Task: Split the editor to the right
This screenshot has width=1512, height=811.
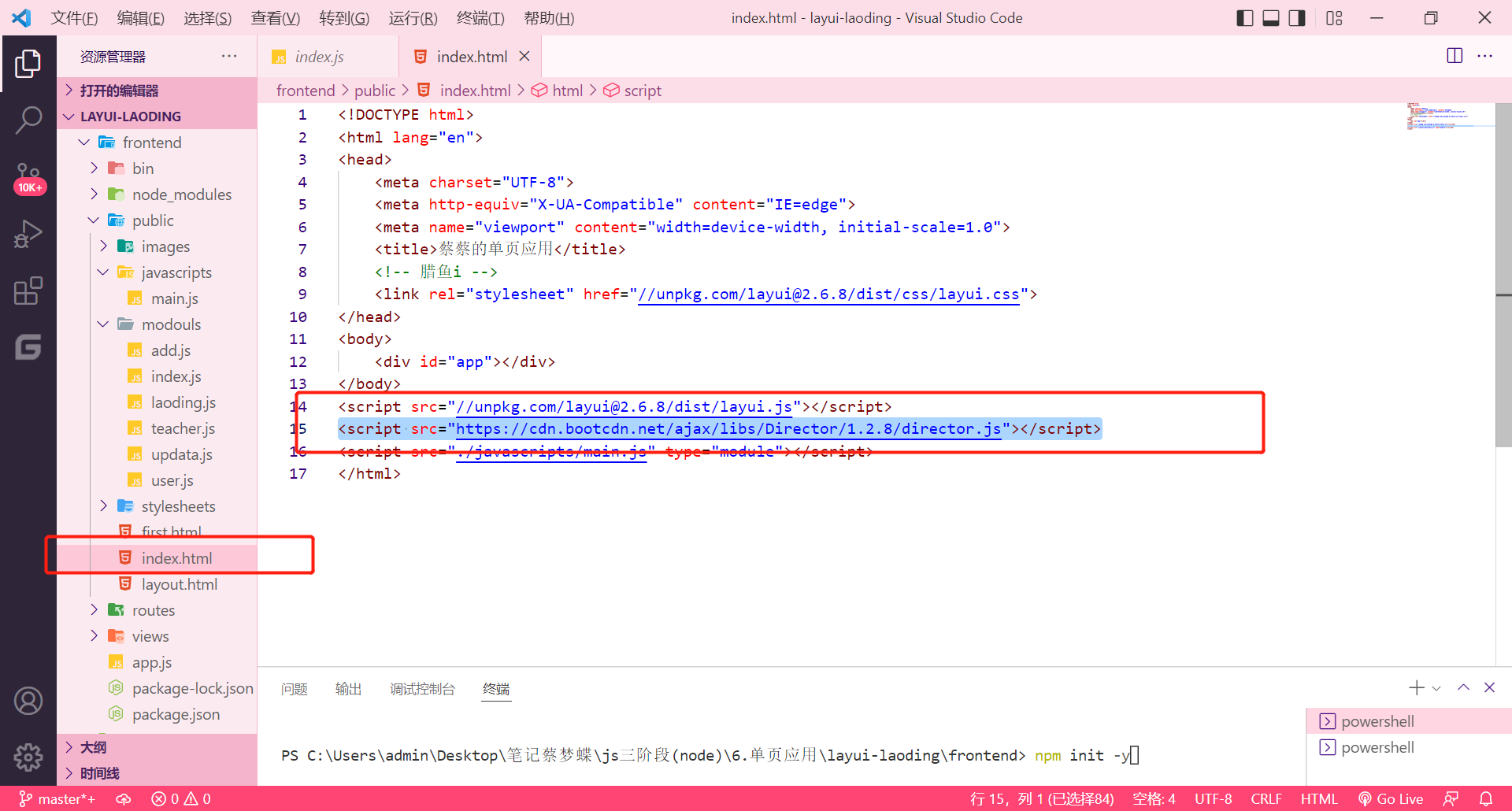Action: pos(1455,56)
